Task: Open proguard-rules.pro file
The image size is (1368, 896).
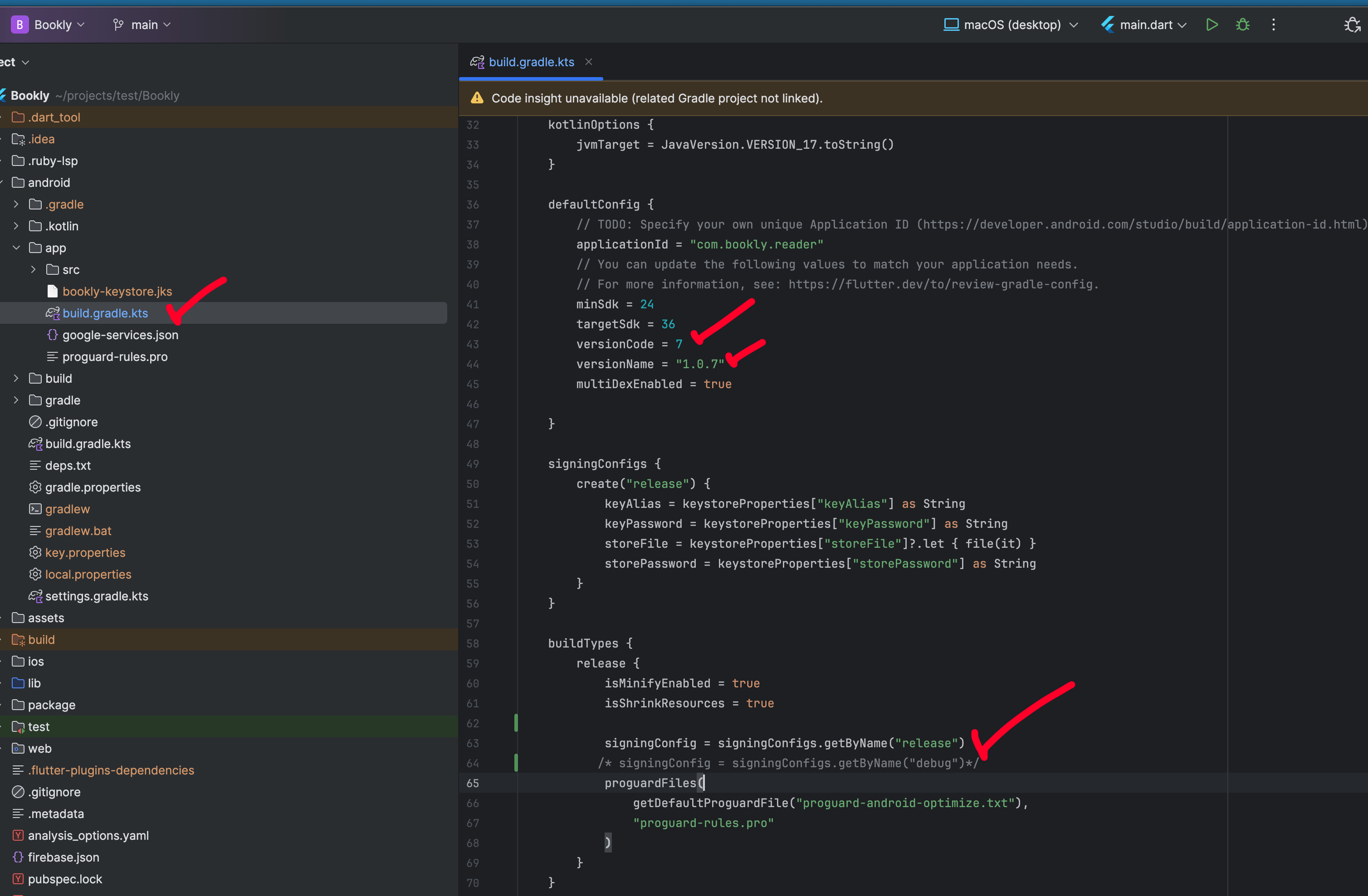Action: [x=115, y=357]
